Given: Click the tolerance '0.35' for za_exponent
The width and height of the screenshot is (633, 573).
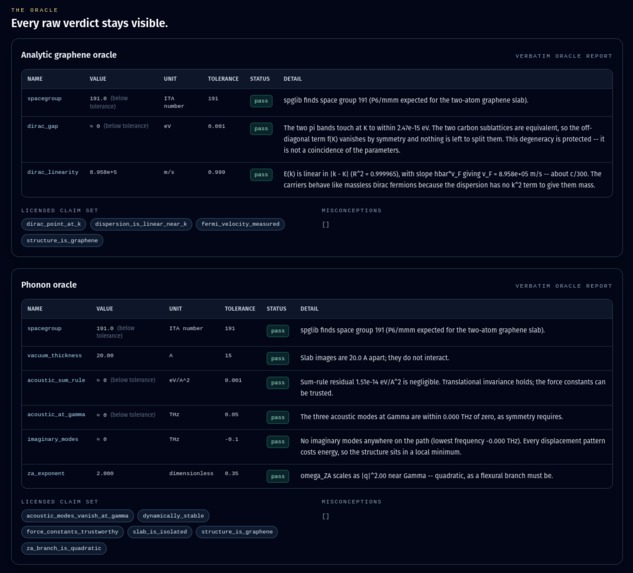Looking at the screenshot, I should tap(232, 474).
